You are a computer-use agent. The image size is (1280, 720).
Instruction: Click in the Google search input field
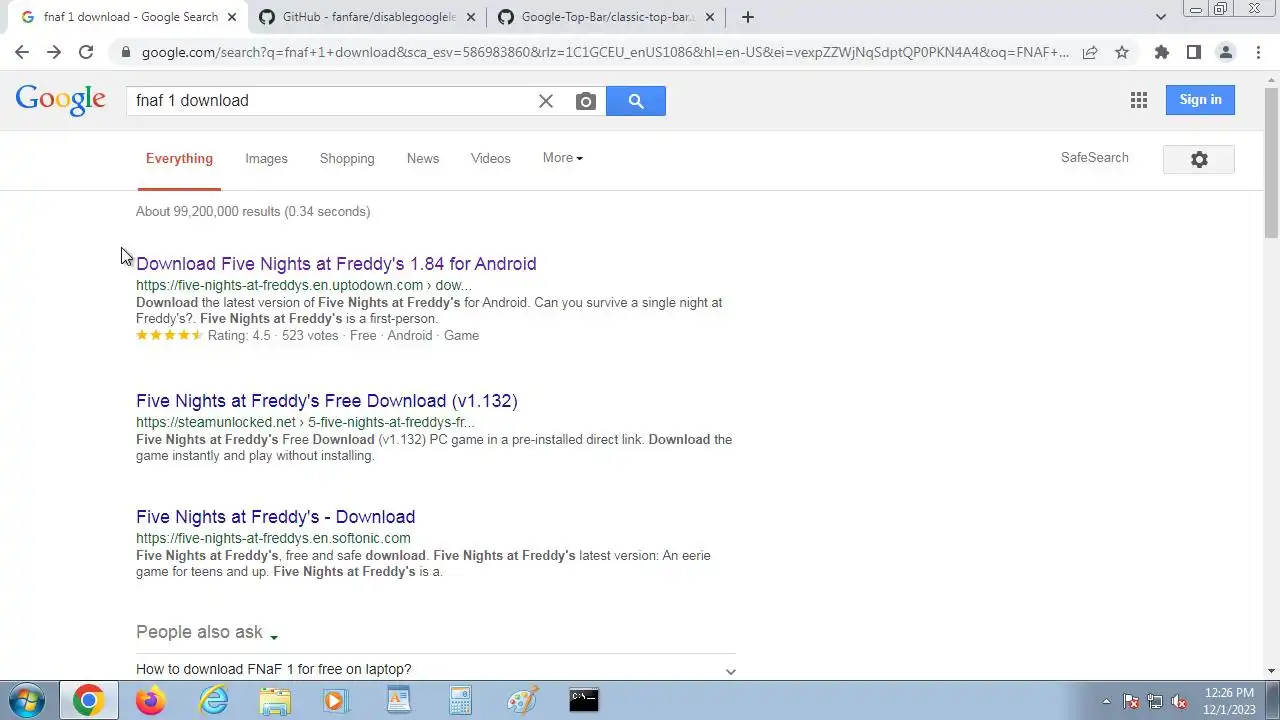click(x=330, y=101)
